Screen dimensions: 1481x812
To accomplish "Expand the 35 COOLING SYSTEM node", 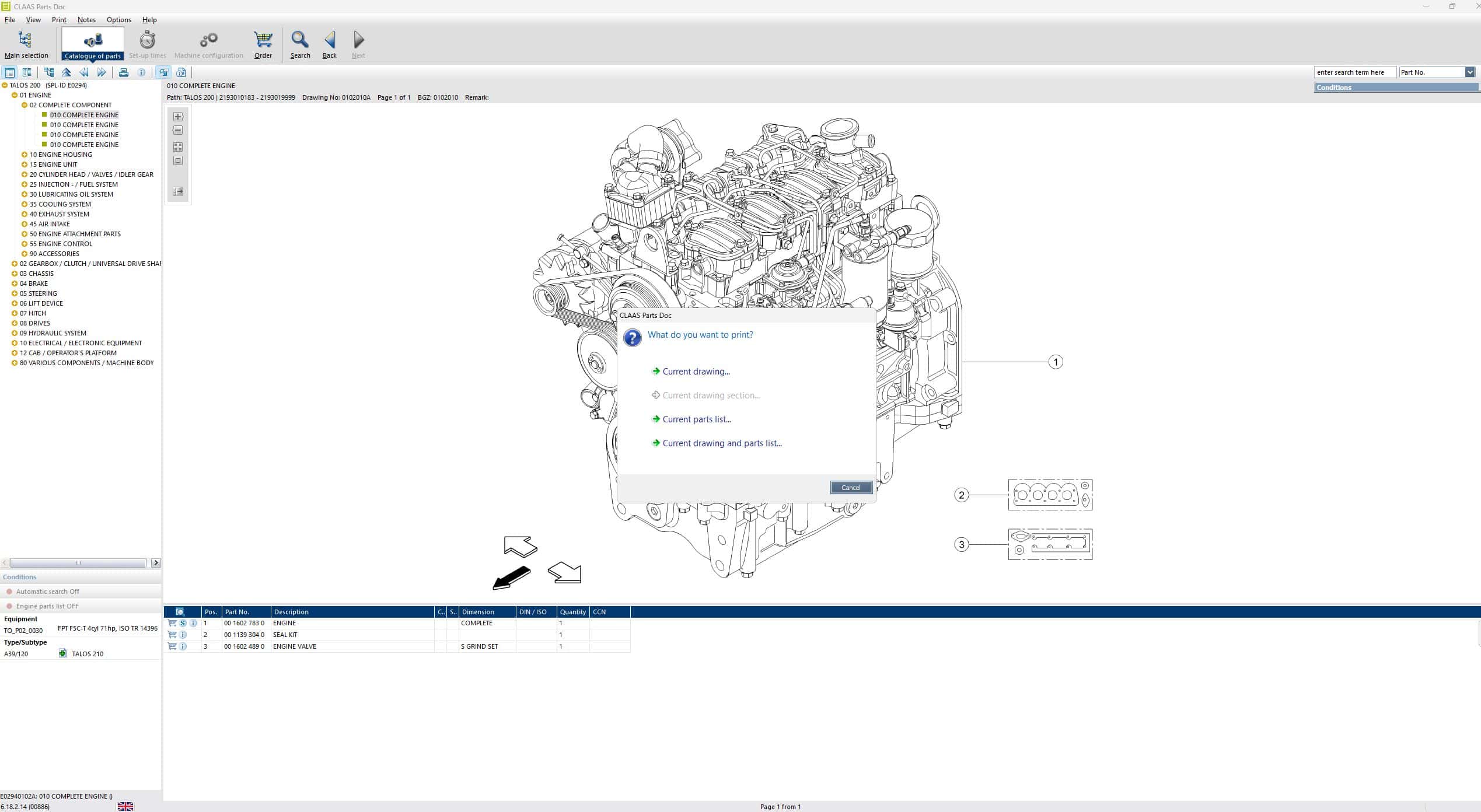I will 25,204.
